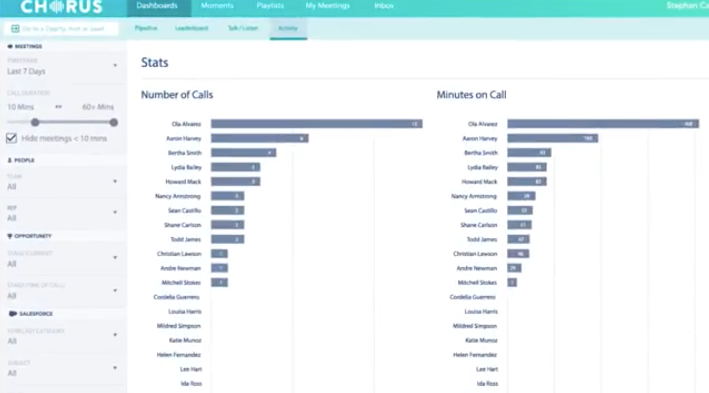Click Howard Mack name in Number of Calls
Viewport: 709px width, 393px height.
[x=183, y=182]
